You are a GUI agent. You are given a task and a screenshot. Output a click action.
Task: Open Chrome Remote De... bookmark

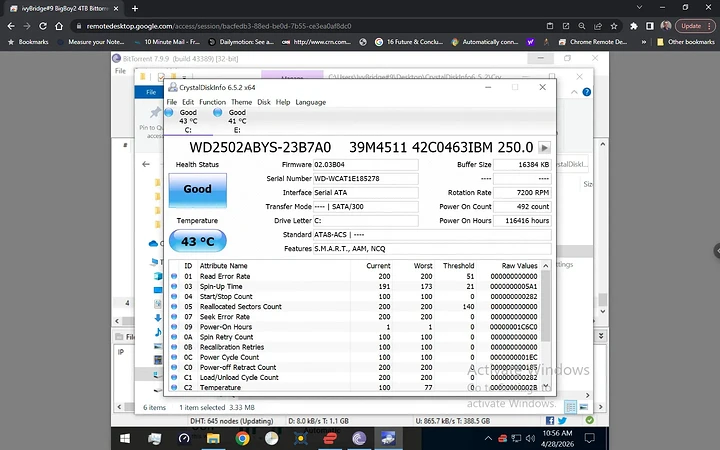[593, 42]
